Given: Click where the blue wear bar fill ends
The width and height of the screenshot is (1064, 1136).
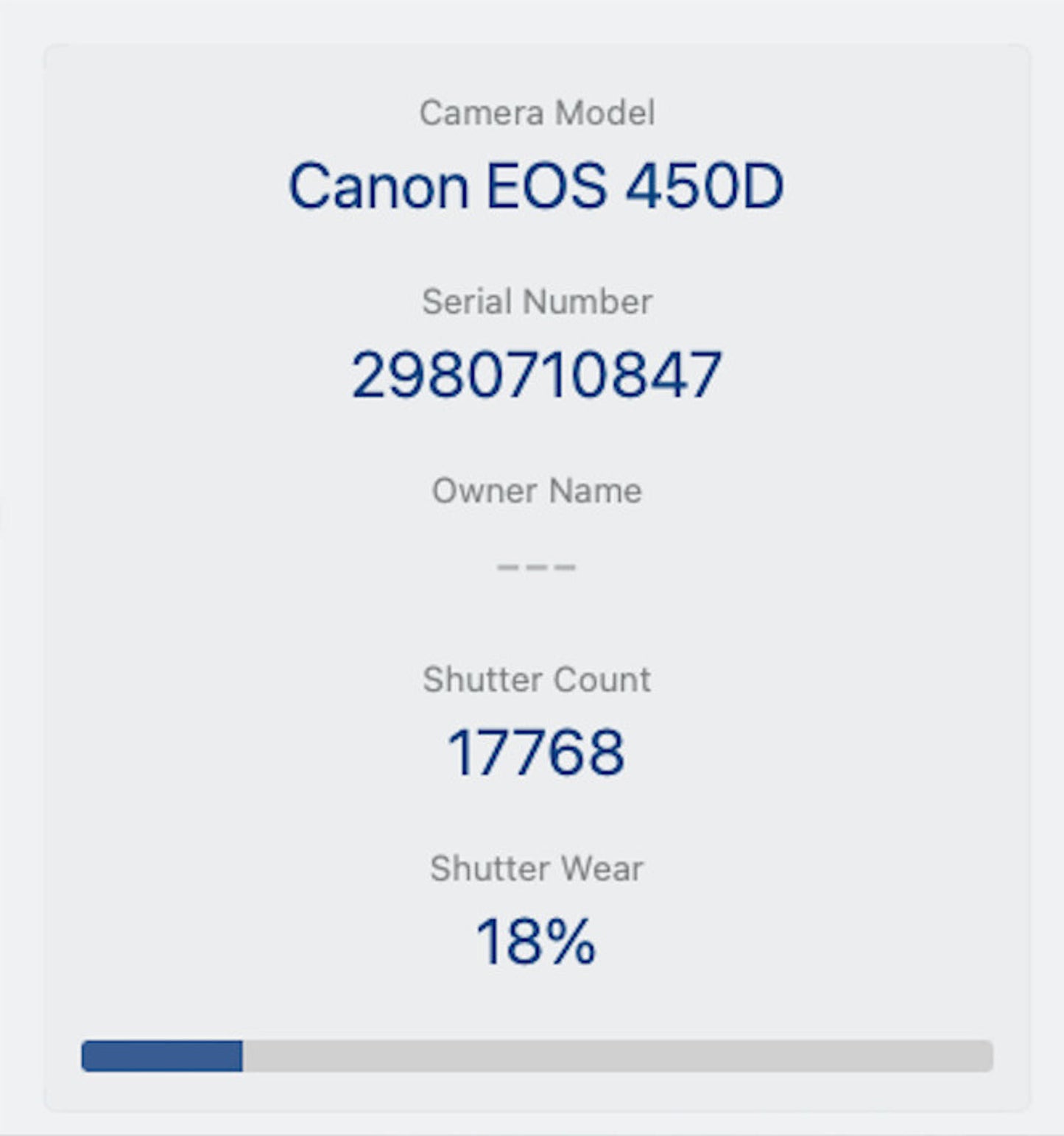Looking at the screenshot, I should pos(242,1056).
